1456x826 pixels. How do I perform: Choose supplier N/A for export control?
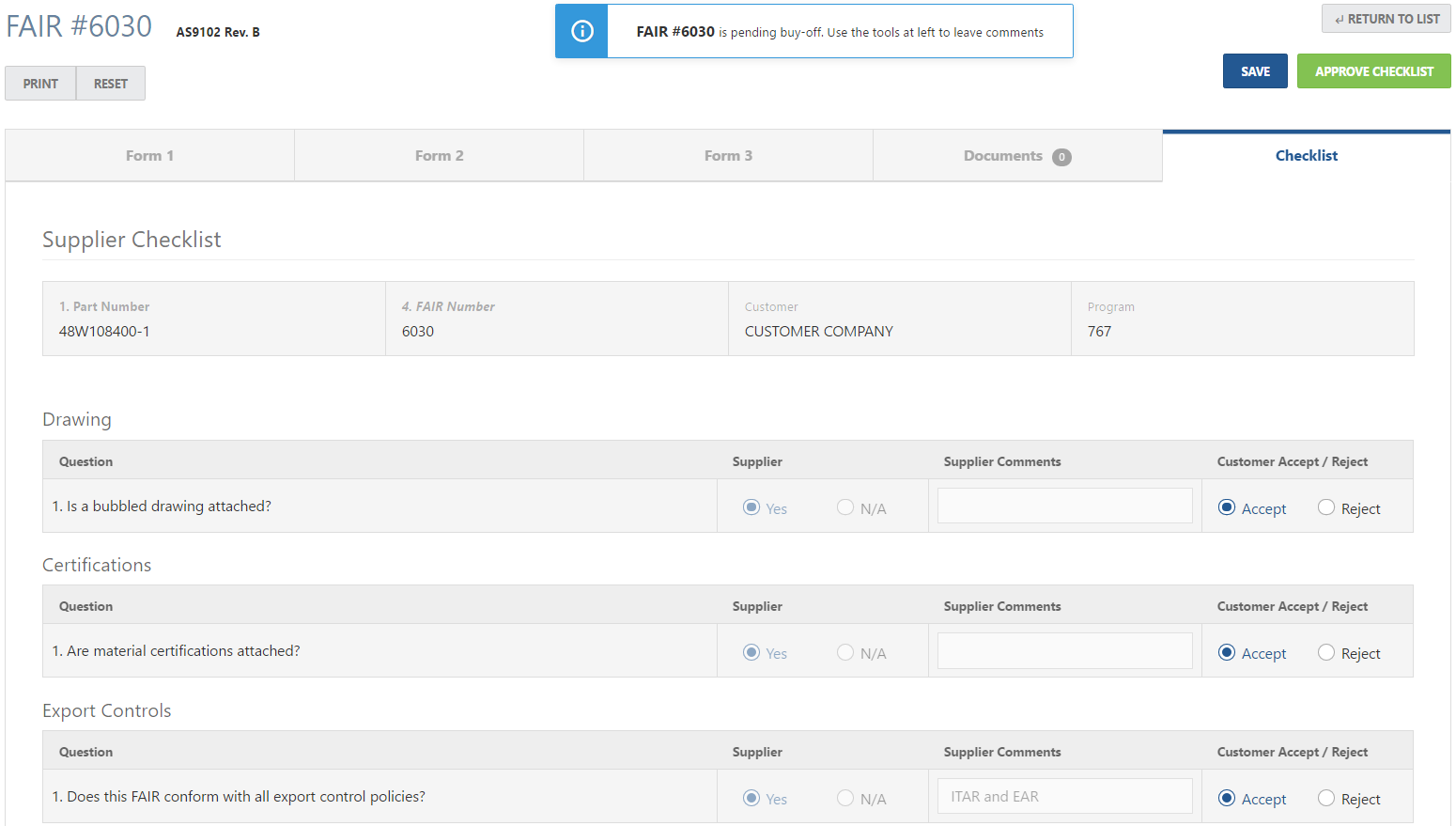tap(845, 798)
